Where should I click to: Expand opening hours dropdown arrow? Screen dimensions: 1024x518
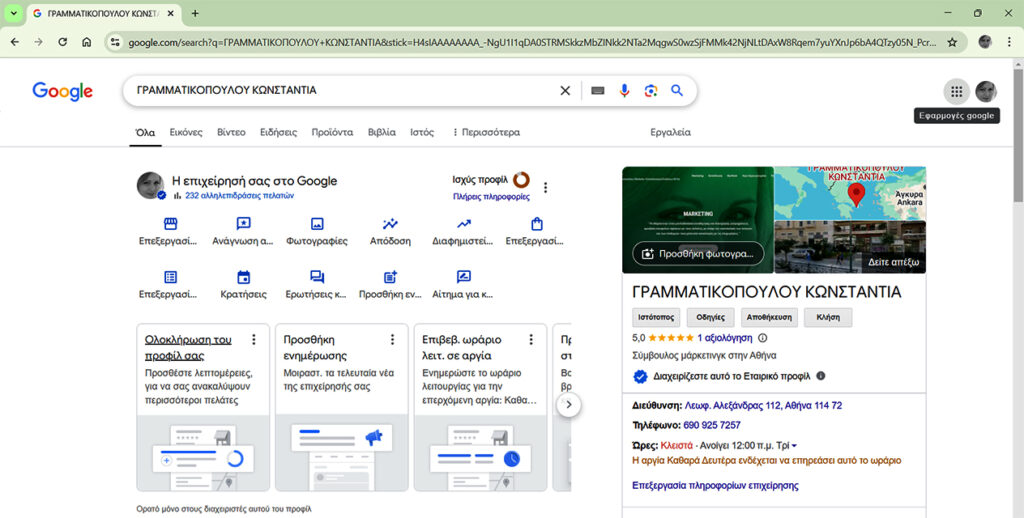(794, 445)
